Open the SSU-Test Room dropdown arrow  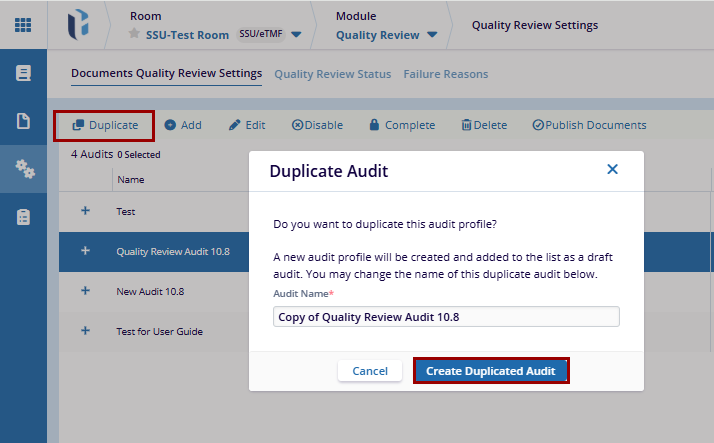(296, 35)
